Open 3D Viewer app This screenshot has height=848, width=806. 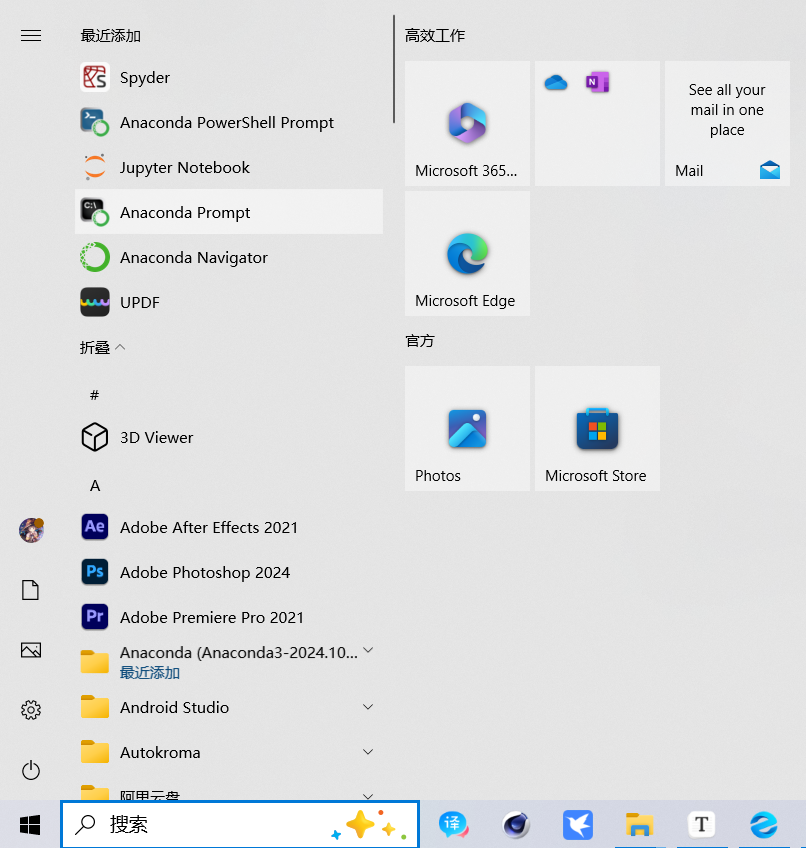pyautogui.click(x=229, y=437)
